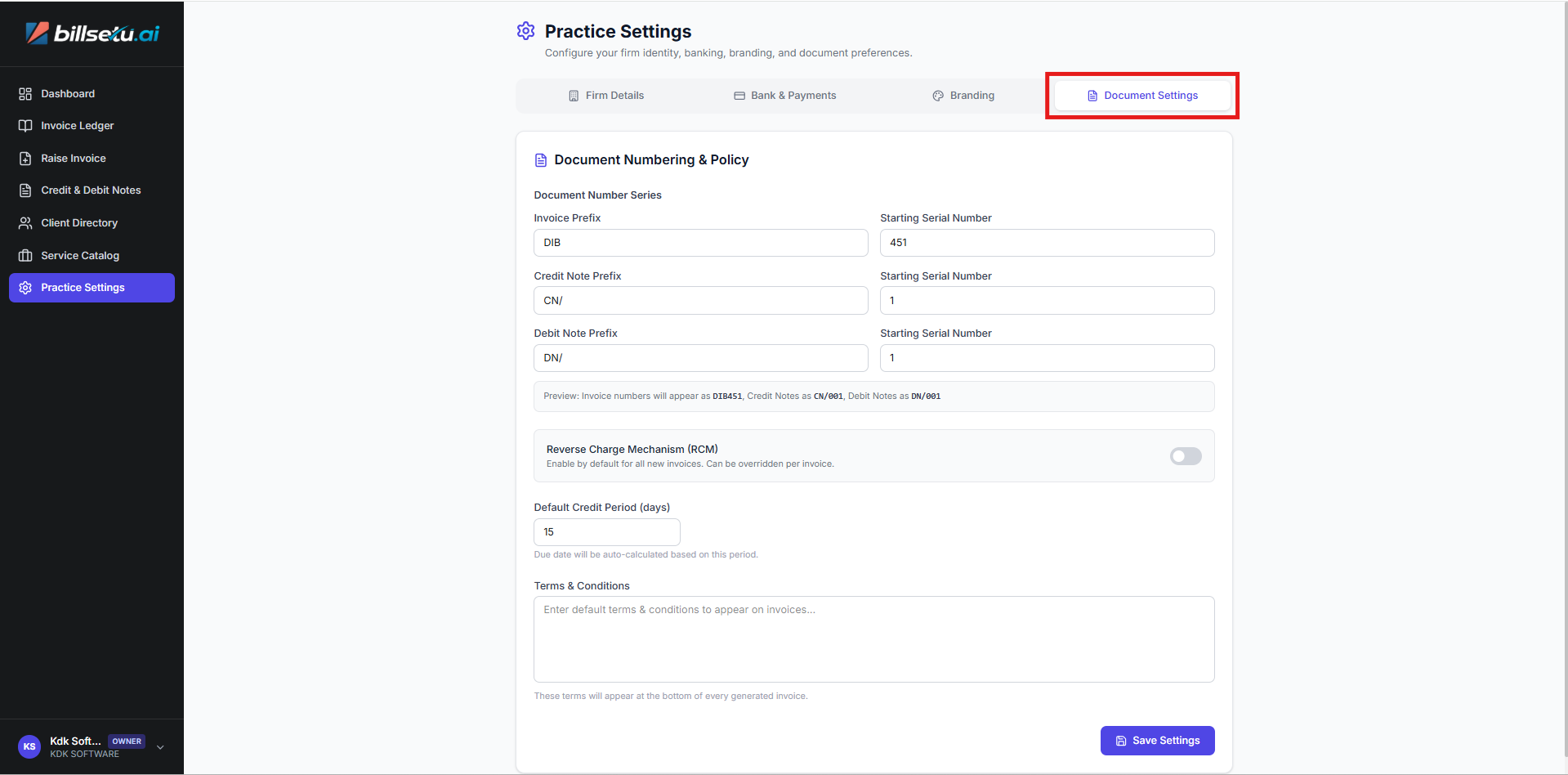Click into the Terms & Conditions textarea
Viewport: 1568px width, 775px height.
(x=873, y=639)
